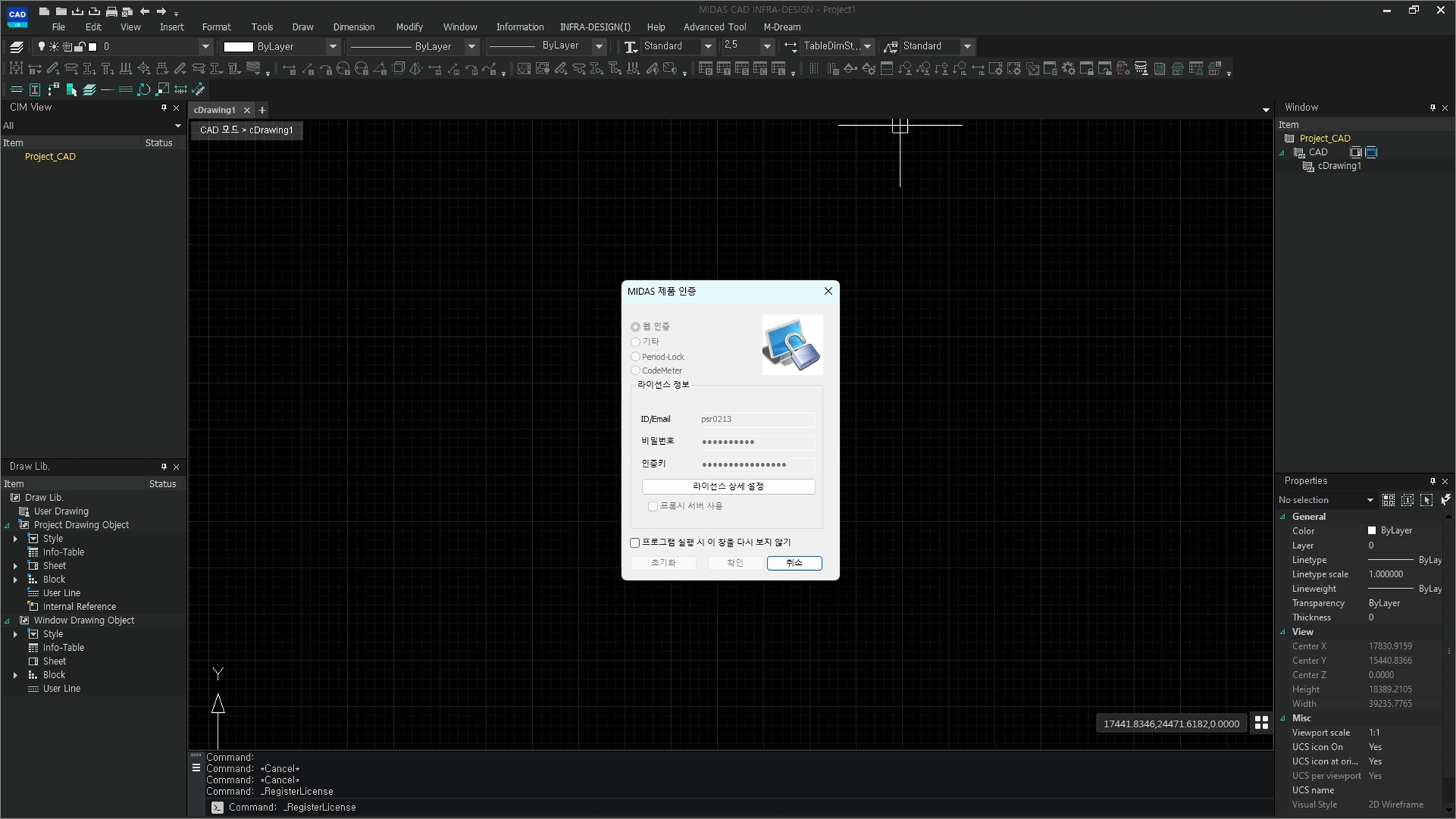Click the 초기화 button in dialog
1456x819 pixels.
pos(663,563)
